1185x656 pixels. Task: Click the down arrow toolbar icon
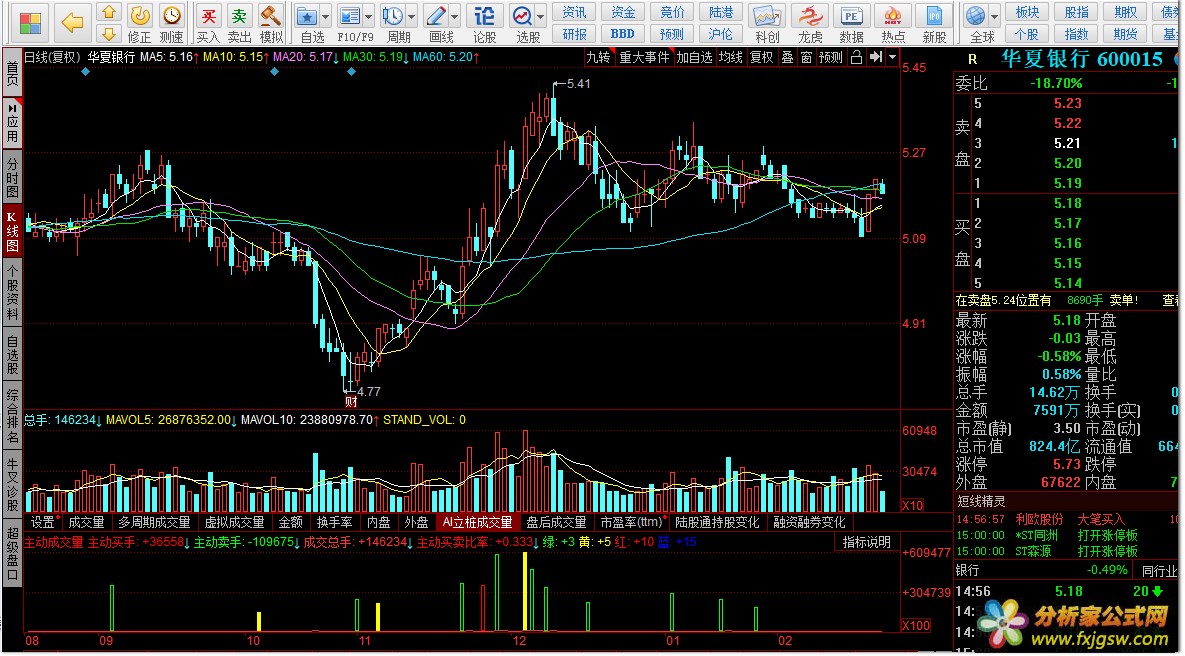110,34
